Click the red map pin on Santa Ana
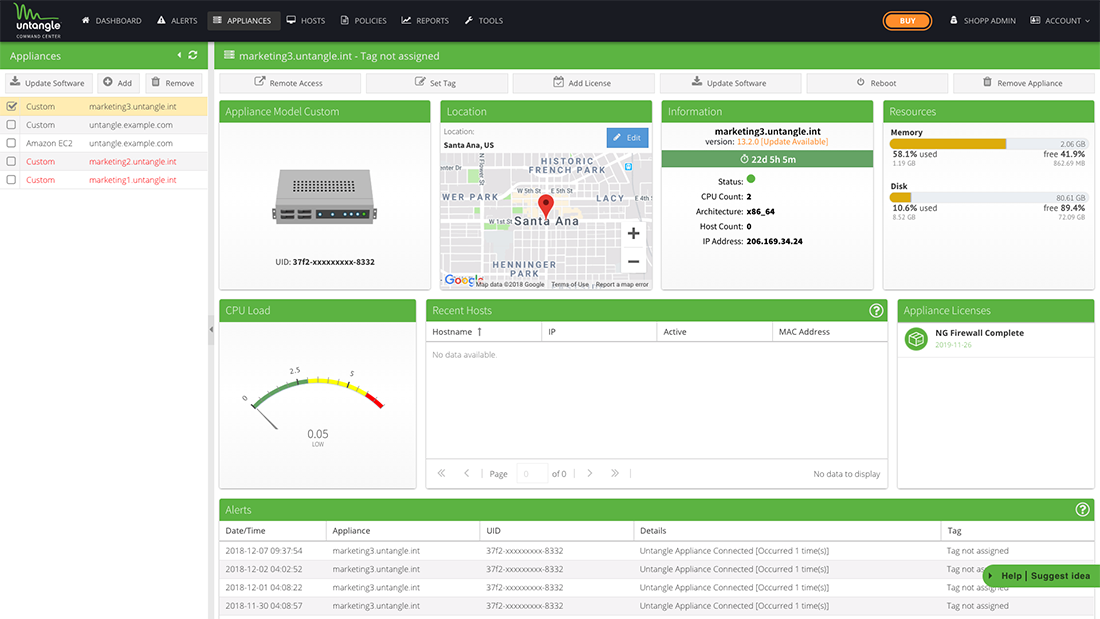This screenshot has height=619, width=1100. [x=546, y=206]
